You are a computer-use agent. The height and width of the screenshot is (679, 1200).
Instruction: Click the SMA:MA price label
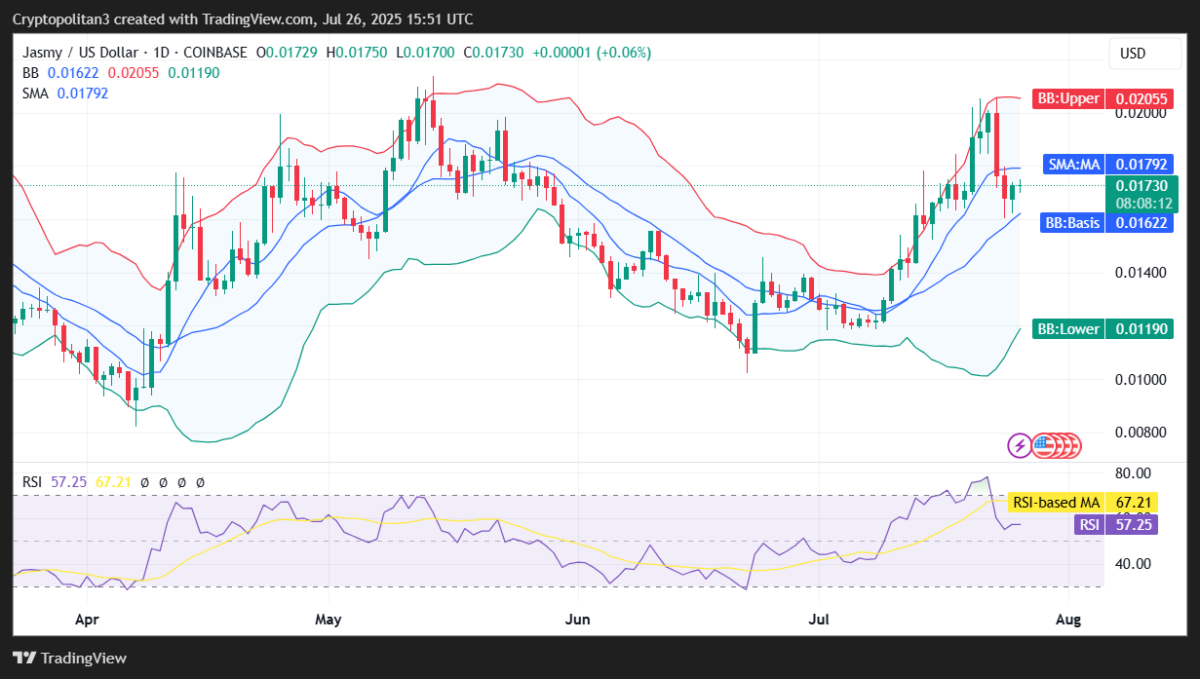pos(1075,163)
